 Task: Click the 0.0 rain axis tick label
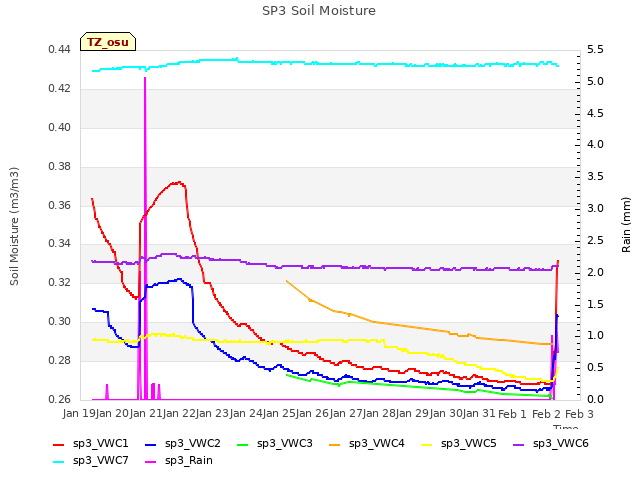[x=595, y=399]
